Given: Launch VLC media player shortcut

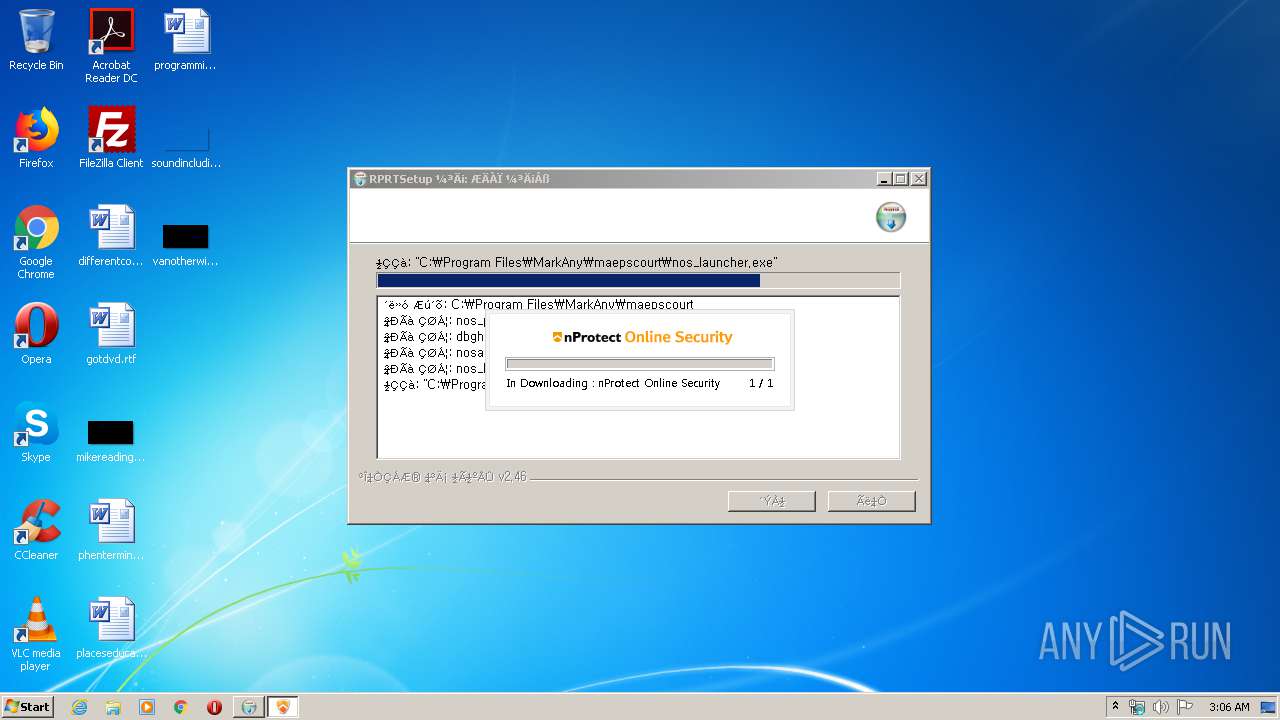Looking at the screenshot, I should tap(36, 634).
